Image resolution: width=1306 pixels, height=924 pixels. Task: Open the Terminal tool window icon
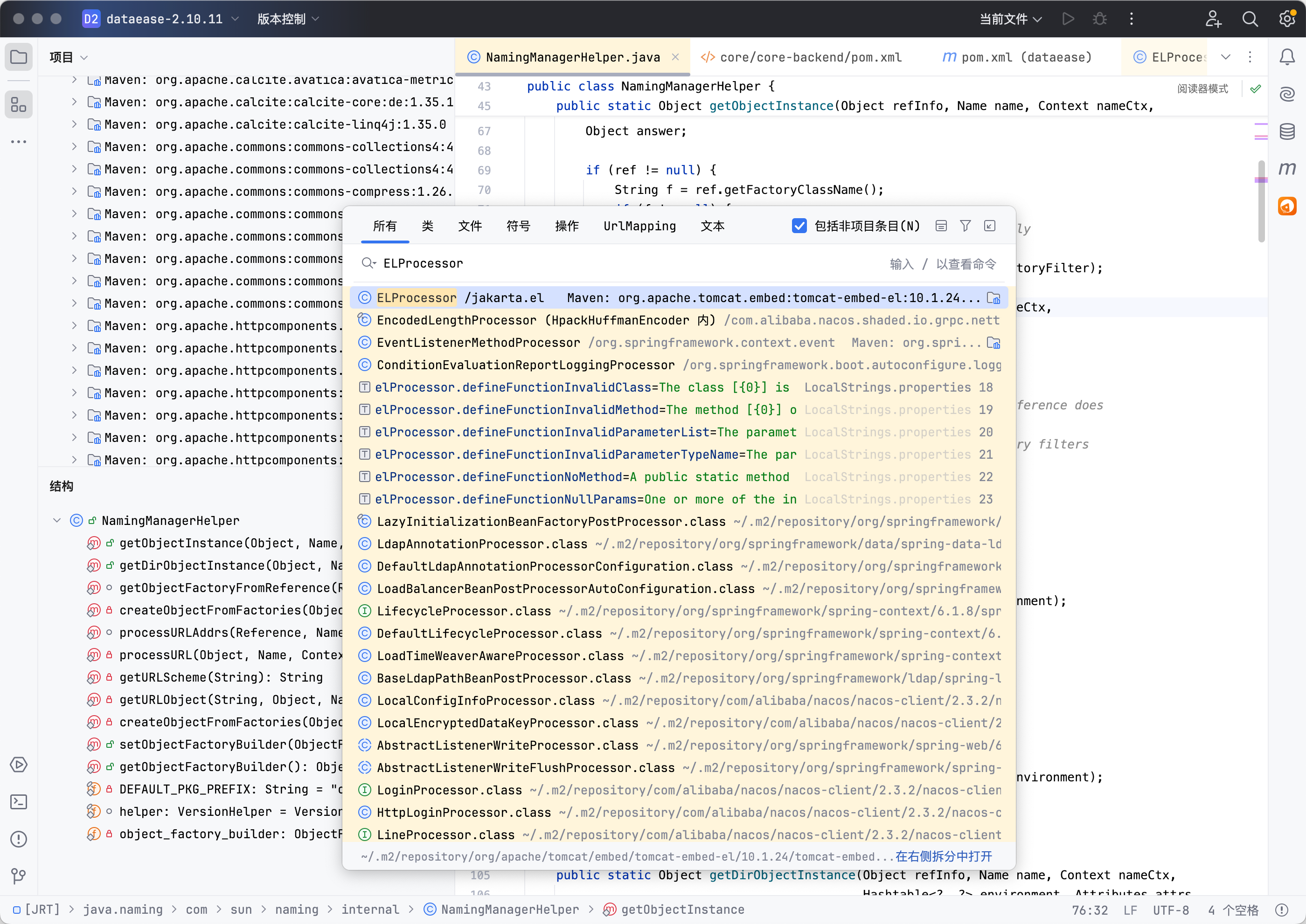19,802
